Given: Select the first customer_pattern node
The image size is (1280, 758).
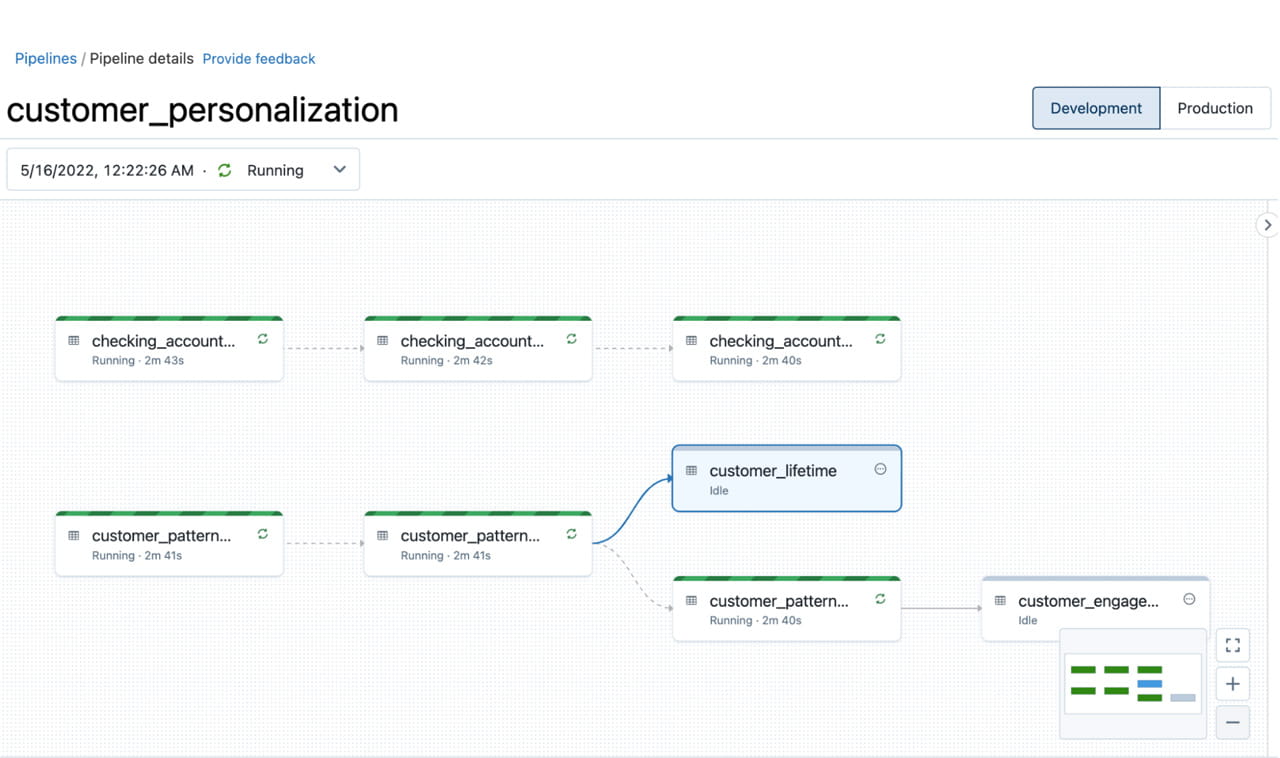Looking at the screenshot, I should [168, 544].
